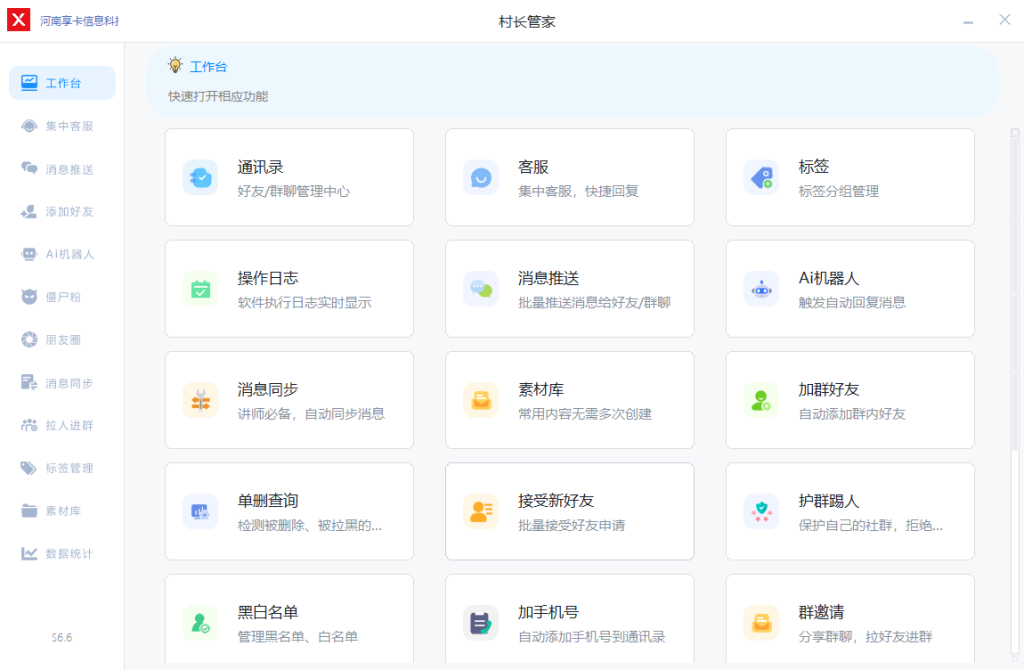Click the 素材库 card orange box icon
1024x670 pixels.
tap(481, 400)
